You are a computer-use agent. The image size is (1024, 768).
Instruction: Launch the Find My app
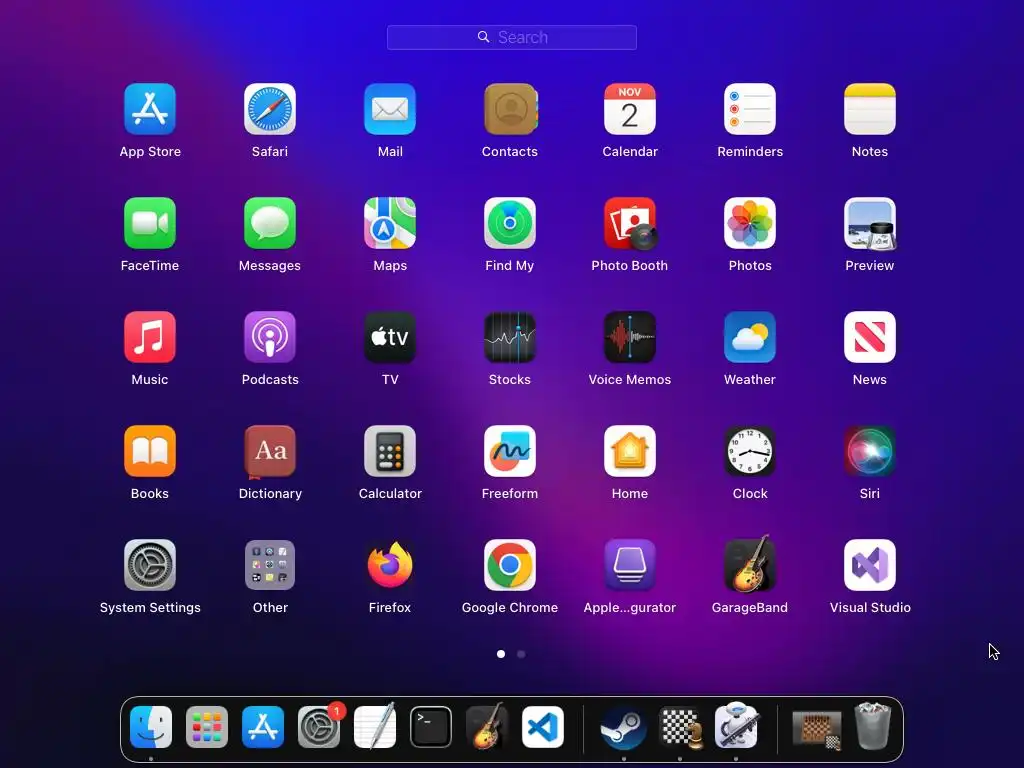tap(510, 223)
